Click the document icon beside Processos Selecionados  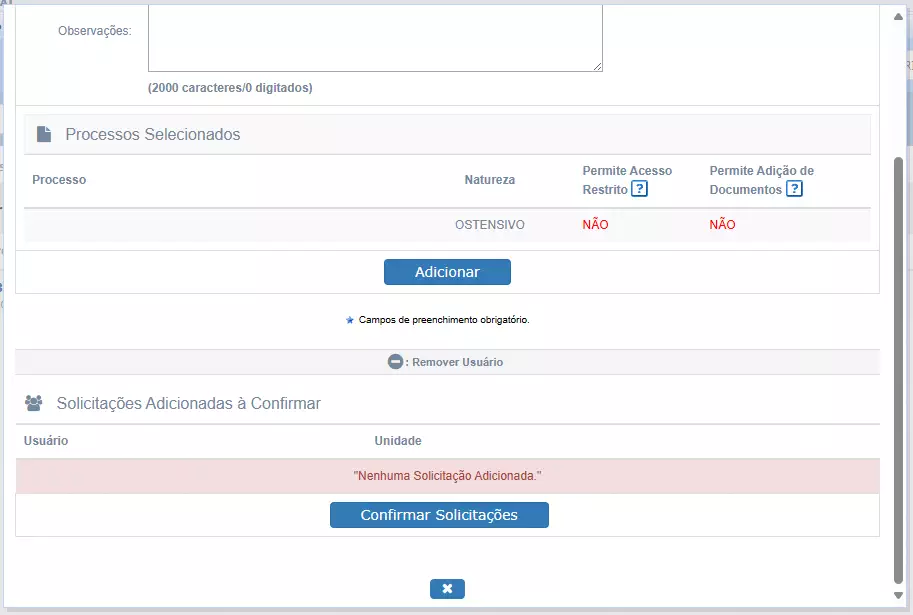click(x=44, y=134)
